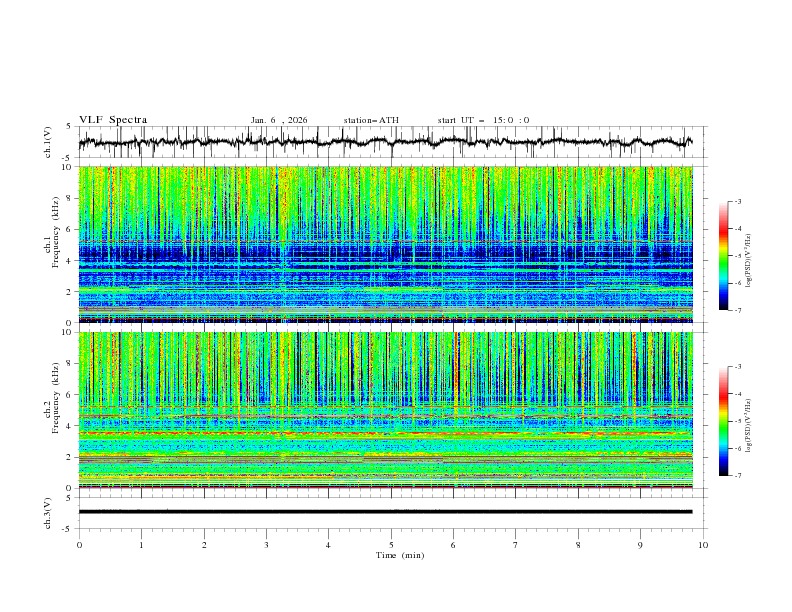Click time-axis tick label "10"
This screenshot has height=612, width=792.
click(x=703, y=545)
